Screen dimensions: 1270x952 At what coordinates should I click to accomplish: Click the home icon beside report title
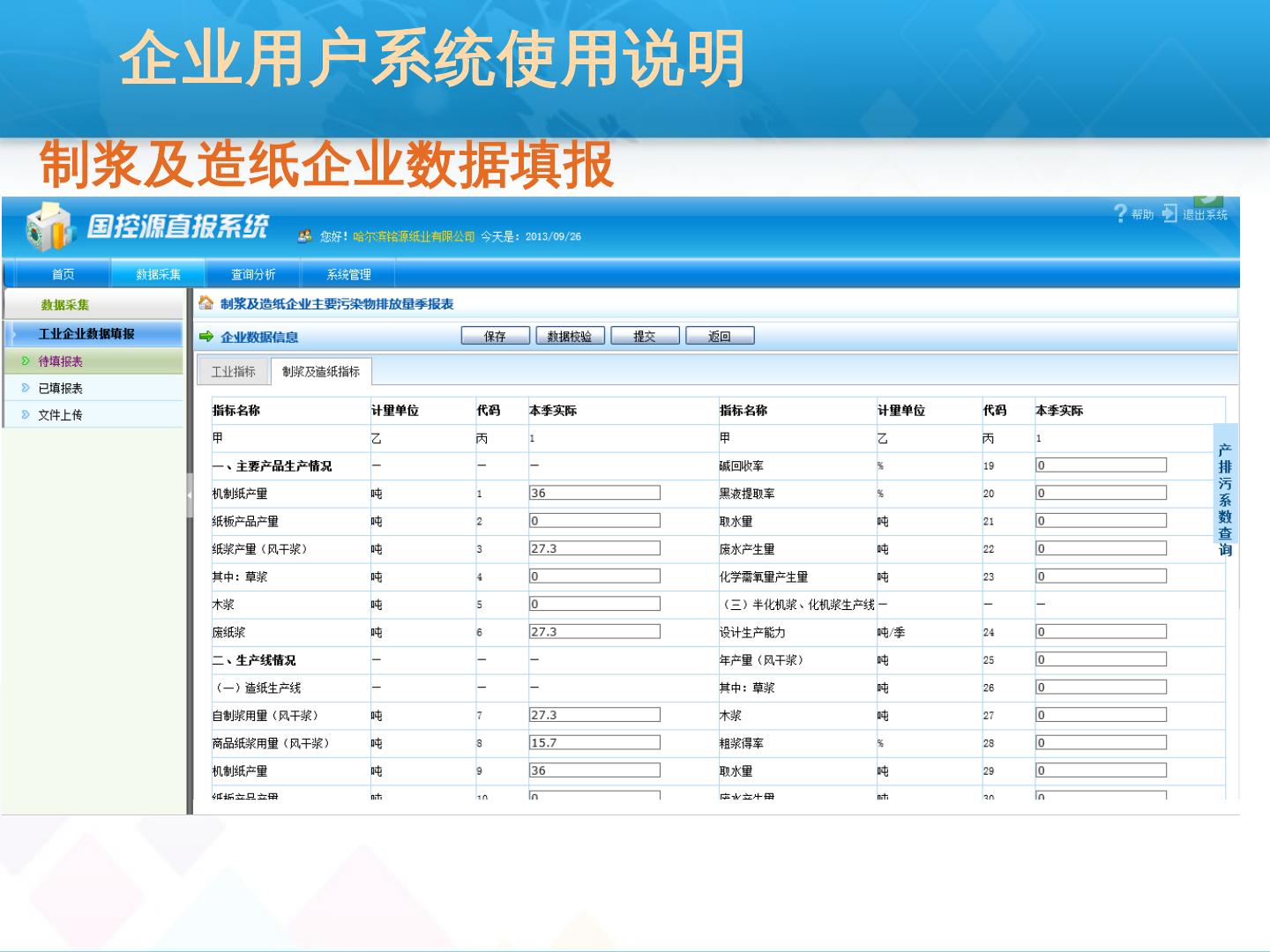(x=205, y=303)
